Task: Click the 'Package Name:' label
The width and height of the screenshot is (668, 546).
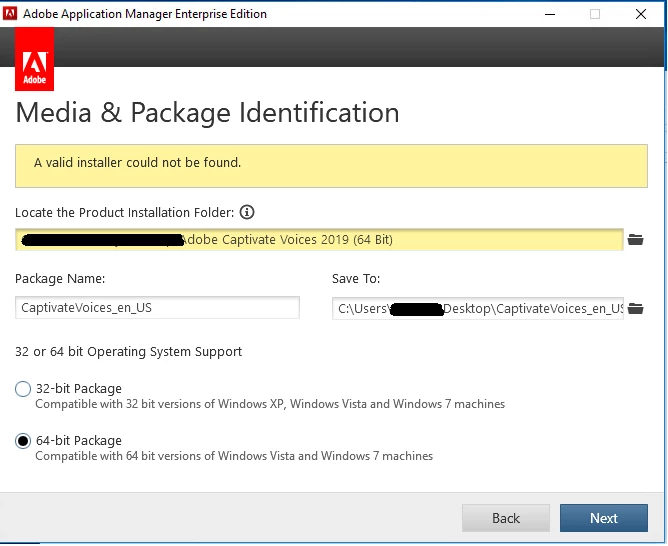Action: click(60, 279)
